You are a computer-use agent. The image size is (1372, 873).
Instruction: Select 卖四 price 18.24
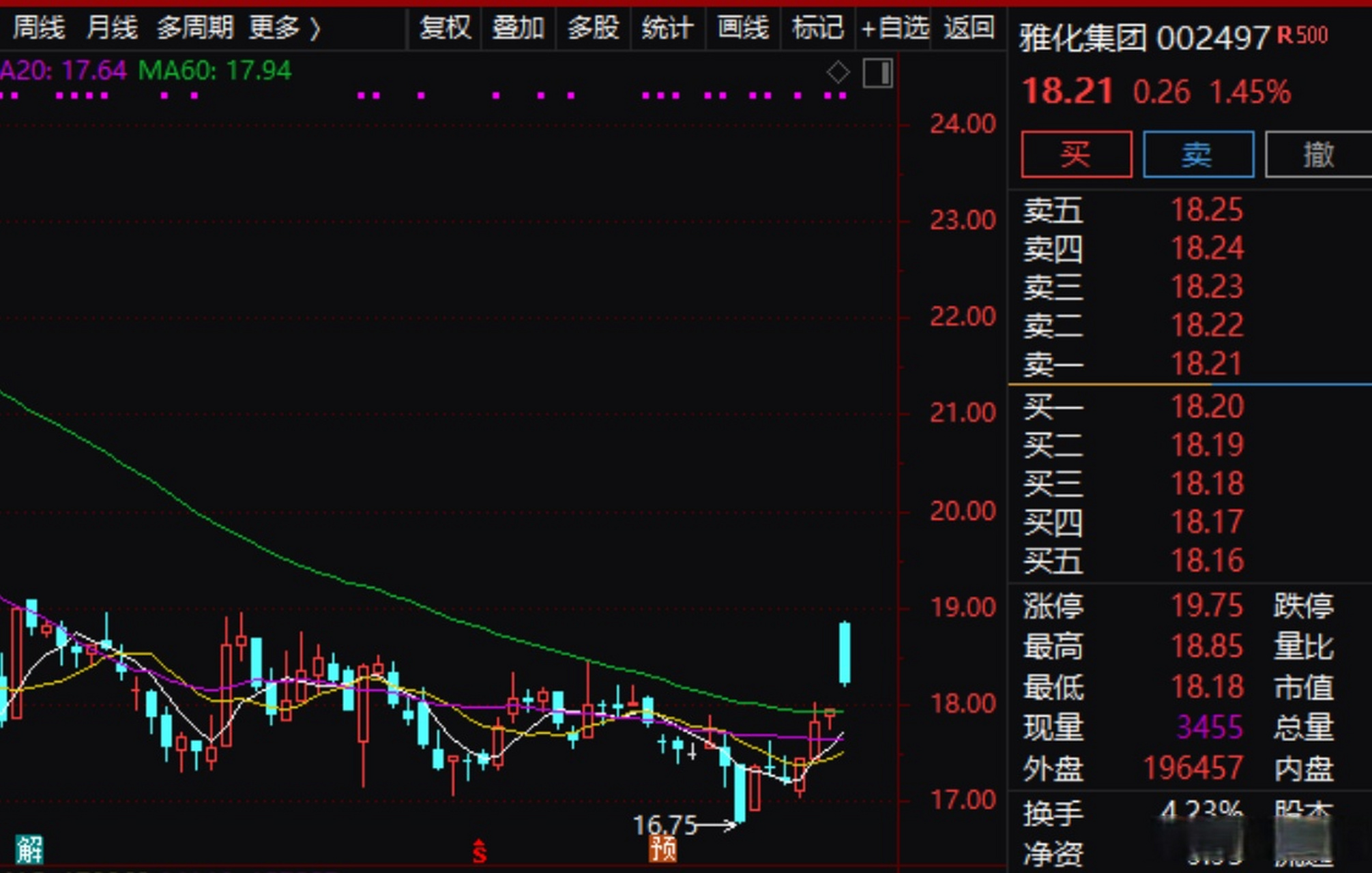[x=1207, y=248]
